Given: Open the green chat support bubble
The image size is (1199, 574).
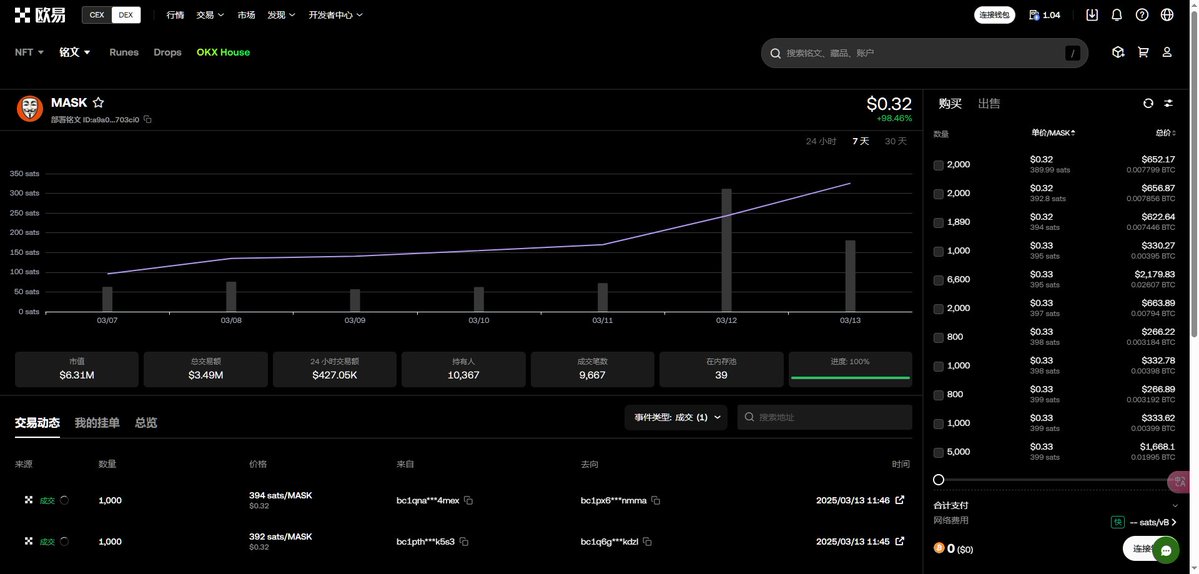Looking at the screenshot, I should point(1165,550).
